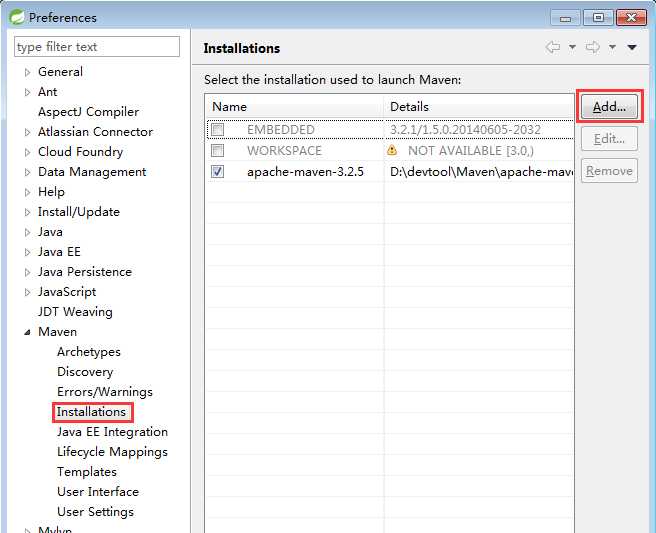Expand the Java Persistence node
This screenshot has height=533, width=656.
(x=28, y=272)
